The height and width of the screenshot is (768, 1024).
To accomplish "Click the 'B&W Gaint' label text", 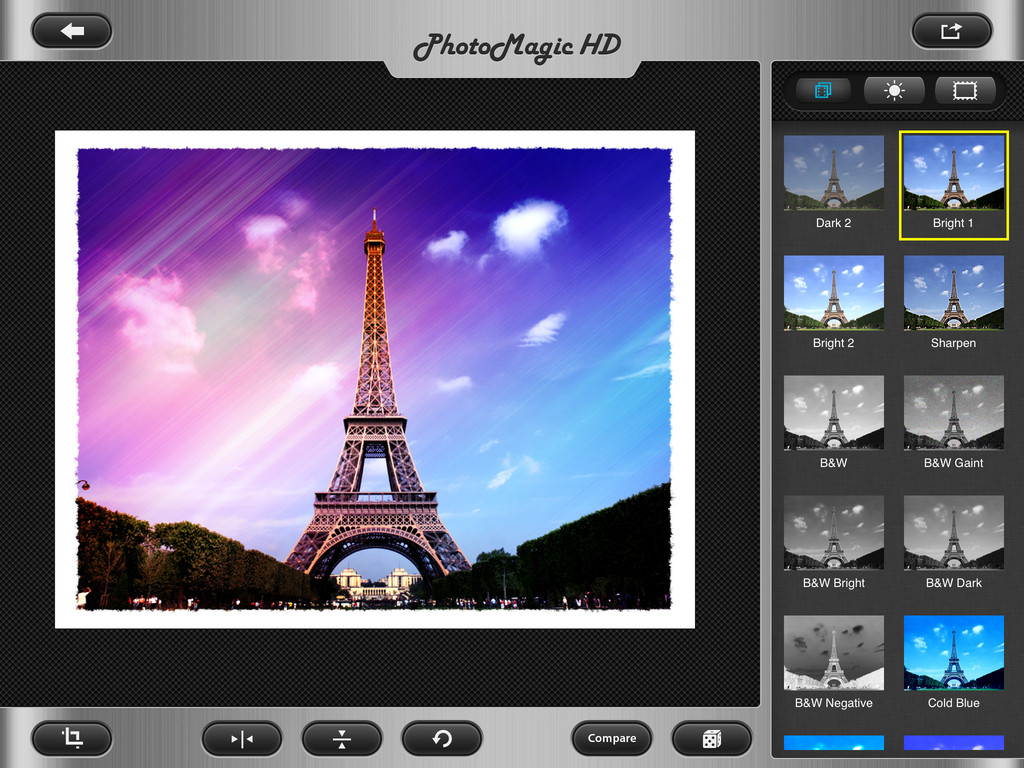I will point(953,463).
